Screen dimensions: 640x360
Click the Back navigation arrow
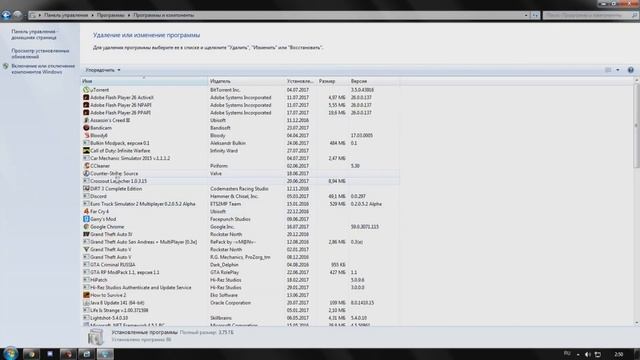(6, 15)
